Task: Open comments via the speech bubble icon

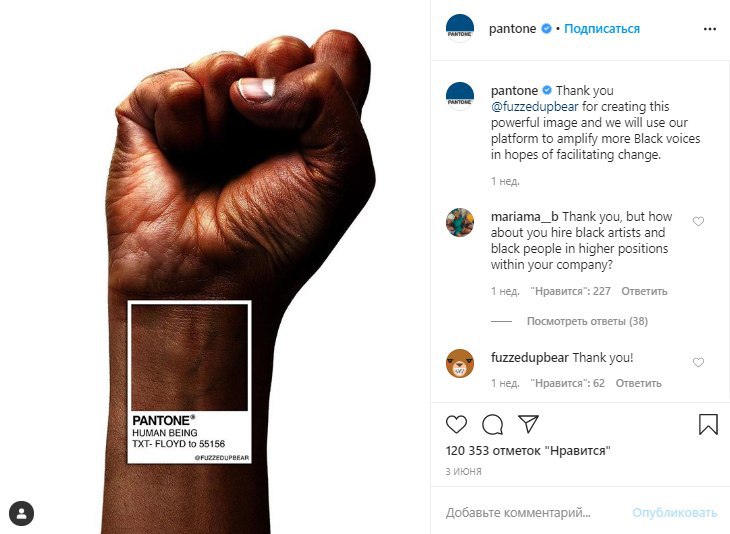Action: (493, 424)
